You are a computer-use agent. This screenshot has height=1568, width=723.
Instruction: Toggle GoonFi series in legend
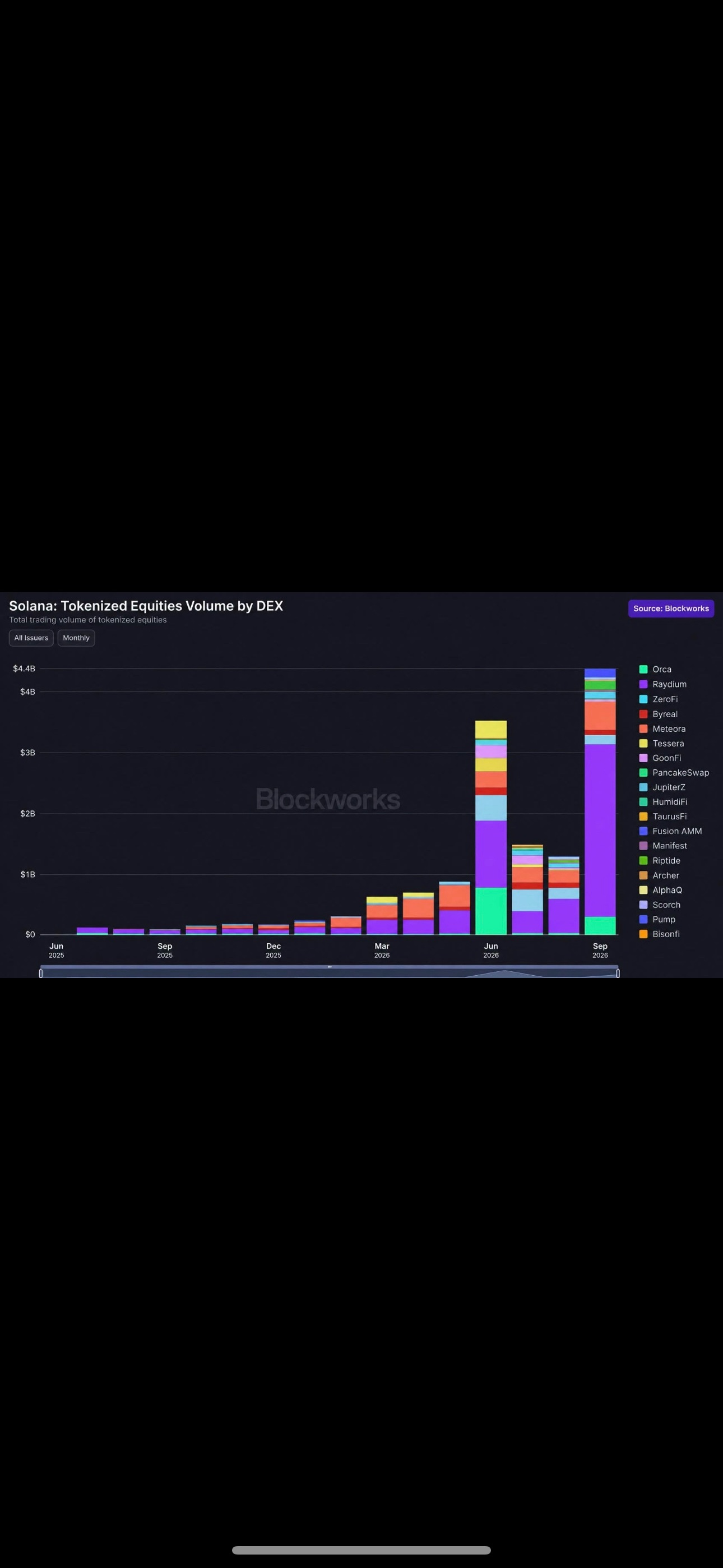(660, 758)
